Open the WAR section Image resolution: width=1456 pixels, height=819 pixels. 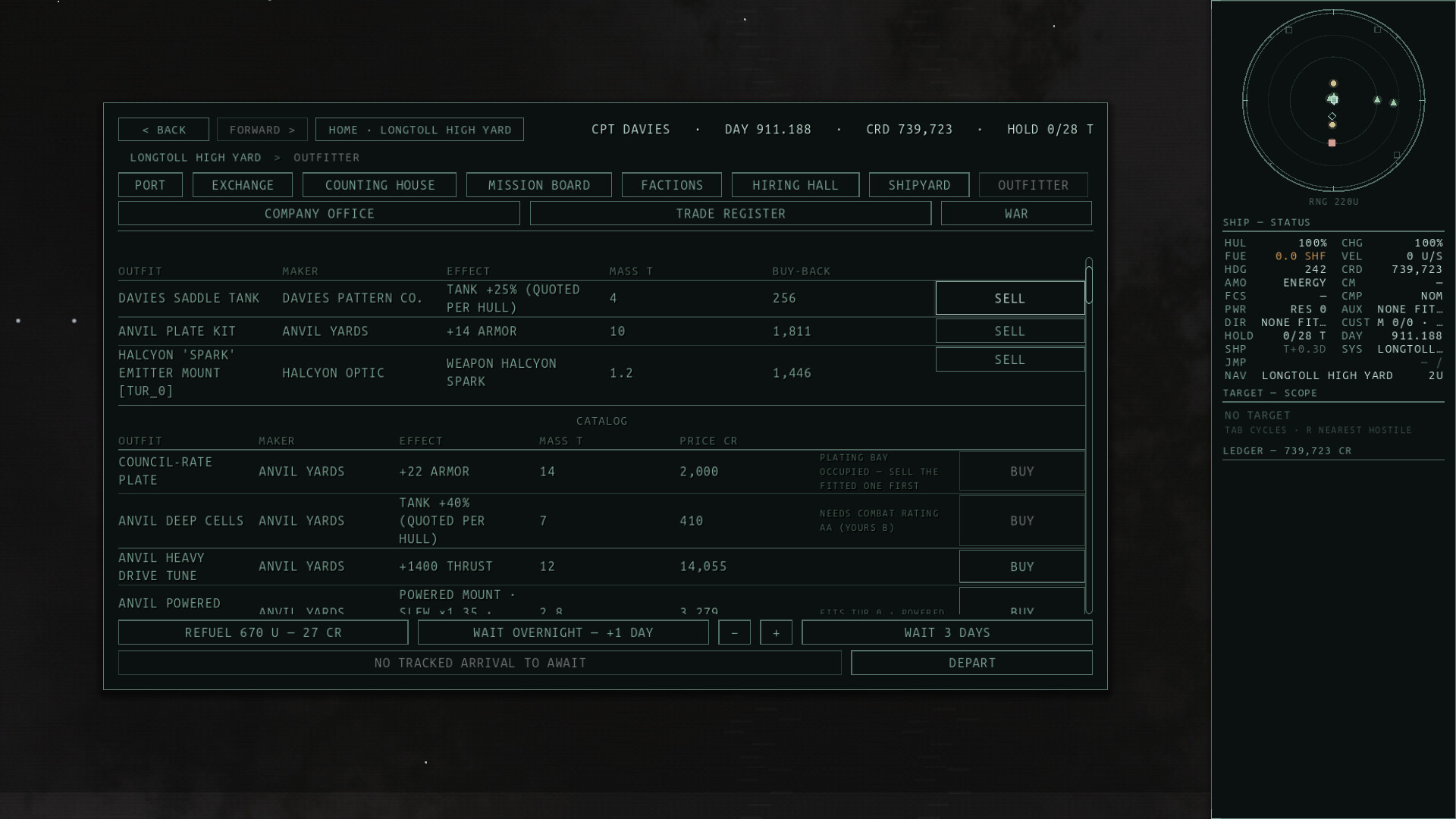pyautogui.click(x=1016, y=213)
